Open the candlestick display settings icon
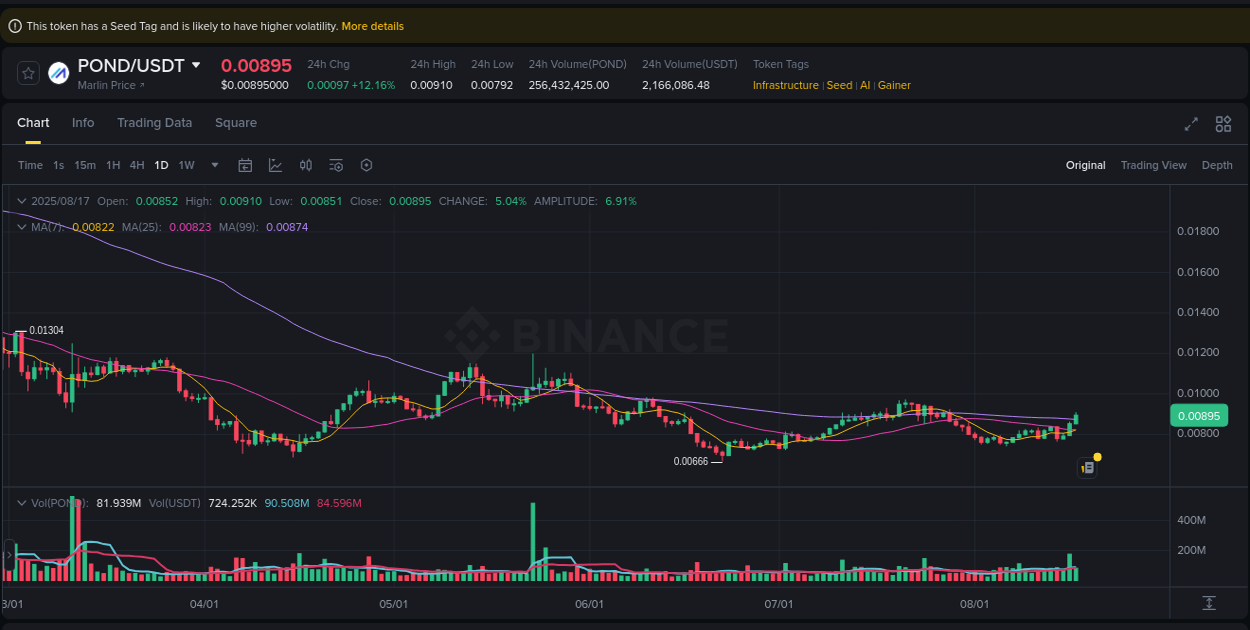 tap(306, 164)
